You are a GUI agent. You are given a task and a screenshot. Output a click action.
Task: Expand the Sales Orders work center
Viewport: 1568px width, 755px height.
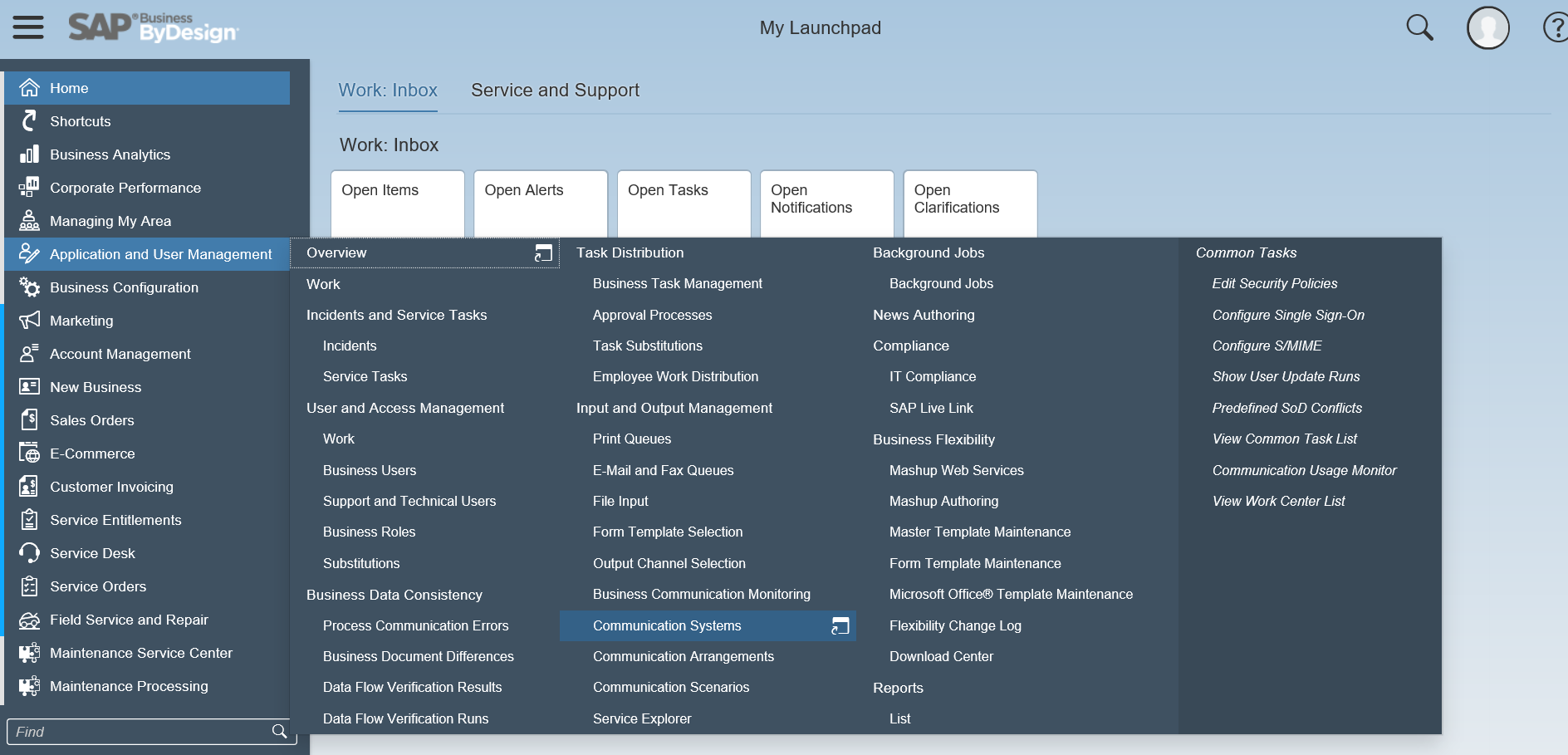[91, 420]
